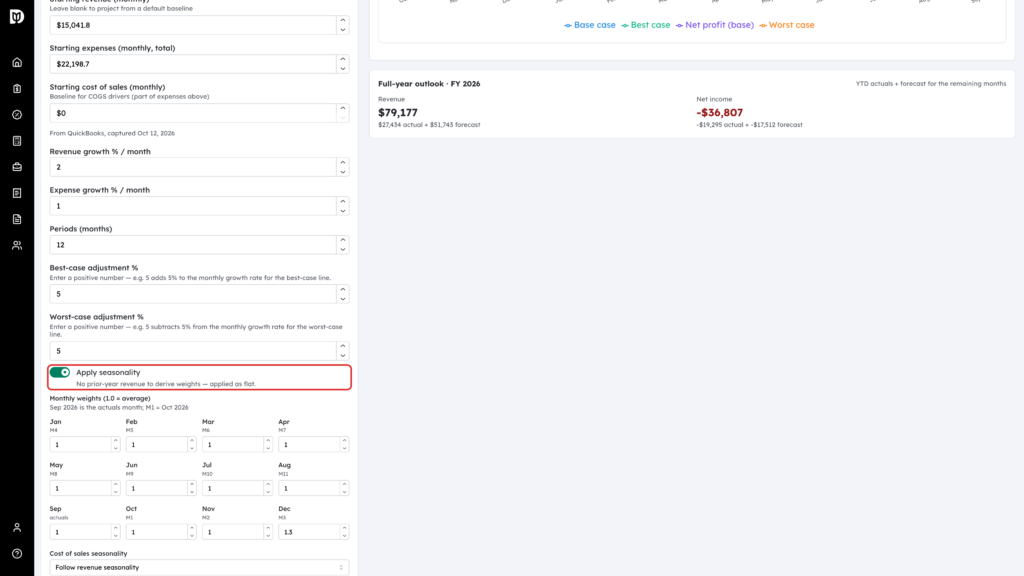Toggle the Base case legend series

coord(590,25)
